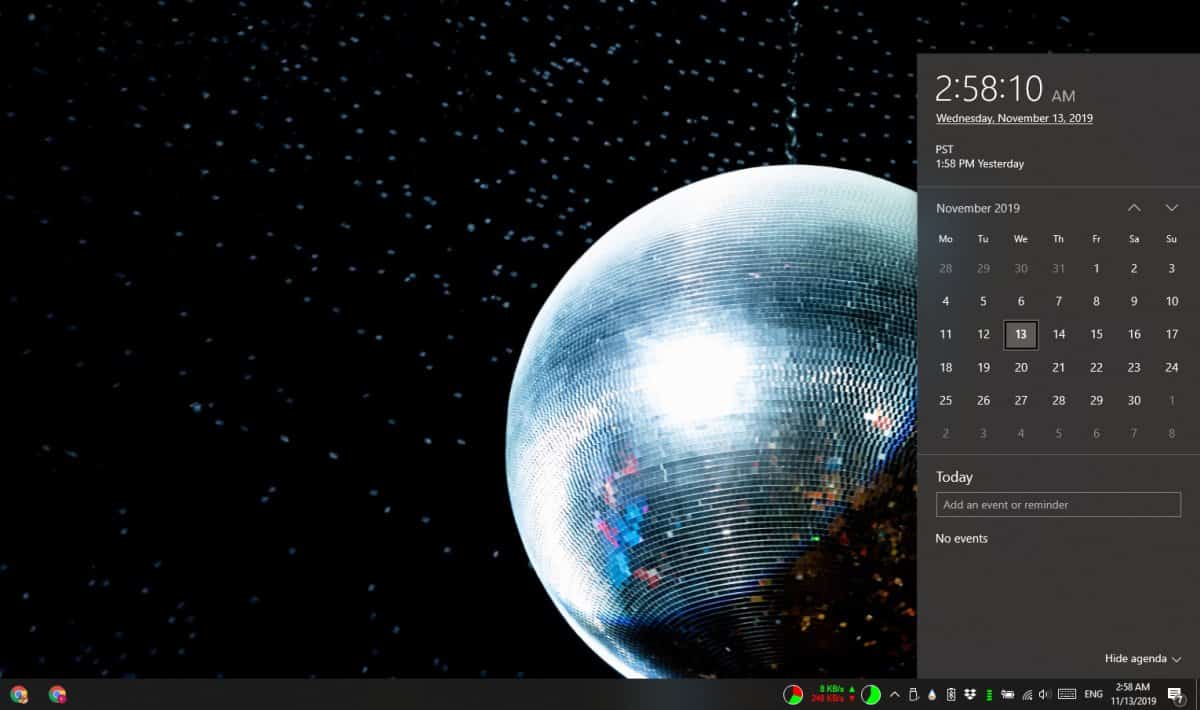
Task: Switch input language via ENG indicator
Action: point(1093,694)
